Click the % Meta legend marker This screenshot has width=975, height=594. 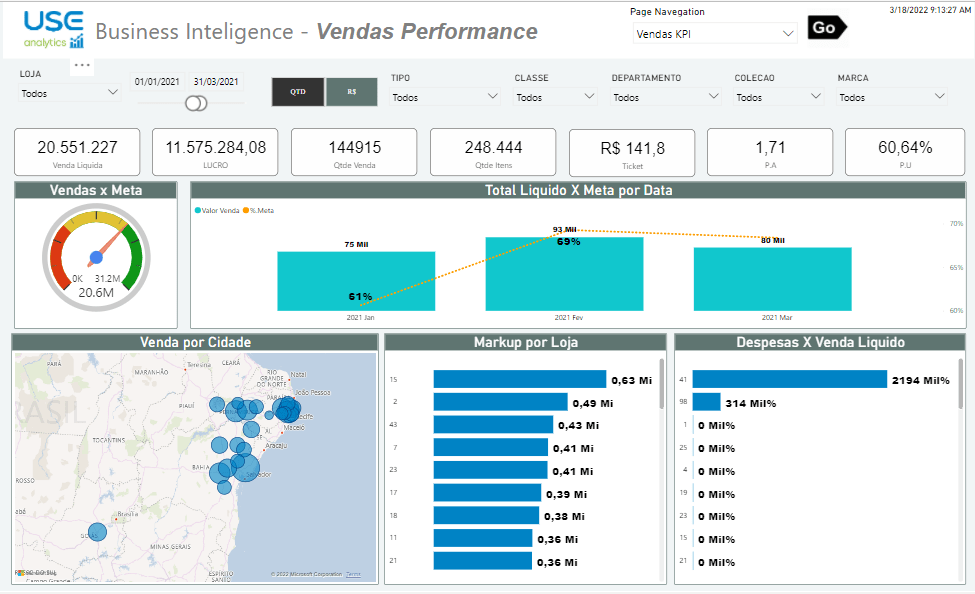(246, 209)
